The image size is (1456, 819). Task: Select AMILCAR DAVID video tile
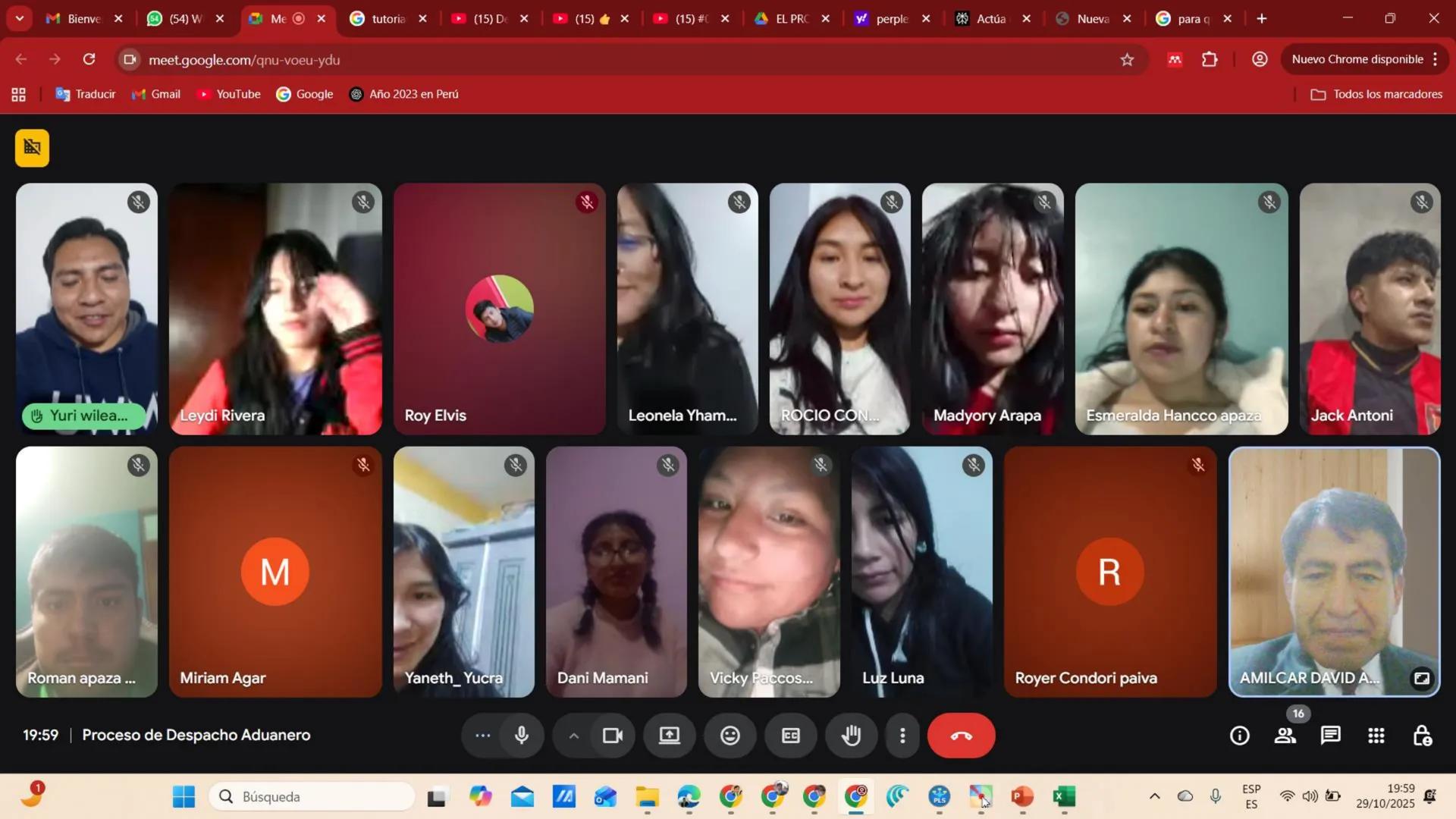pyautogui.click(x=1333, y=570)
